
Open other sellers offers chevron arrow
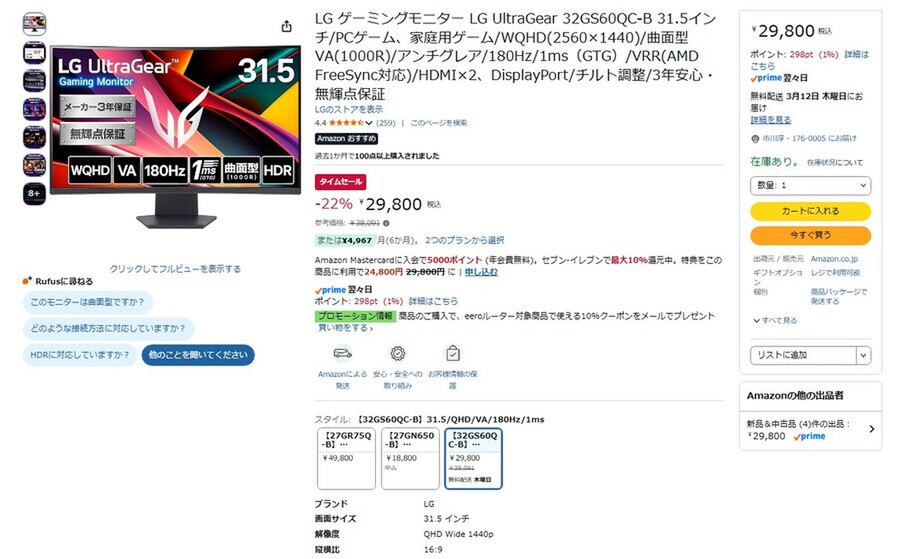point(872,429)
